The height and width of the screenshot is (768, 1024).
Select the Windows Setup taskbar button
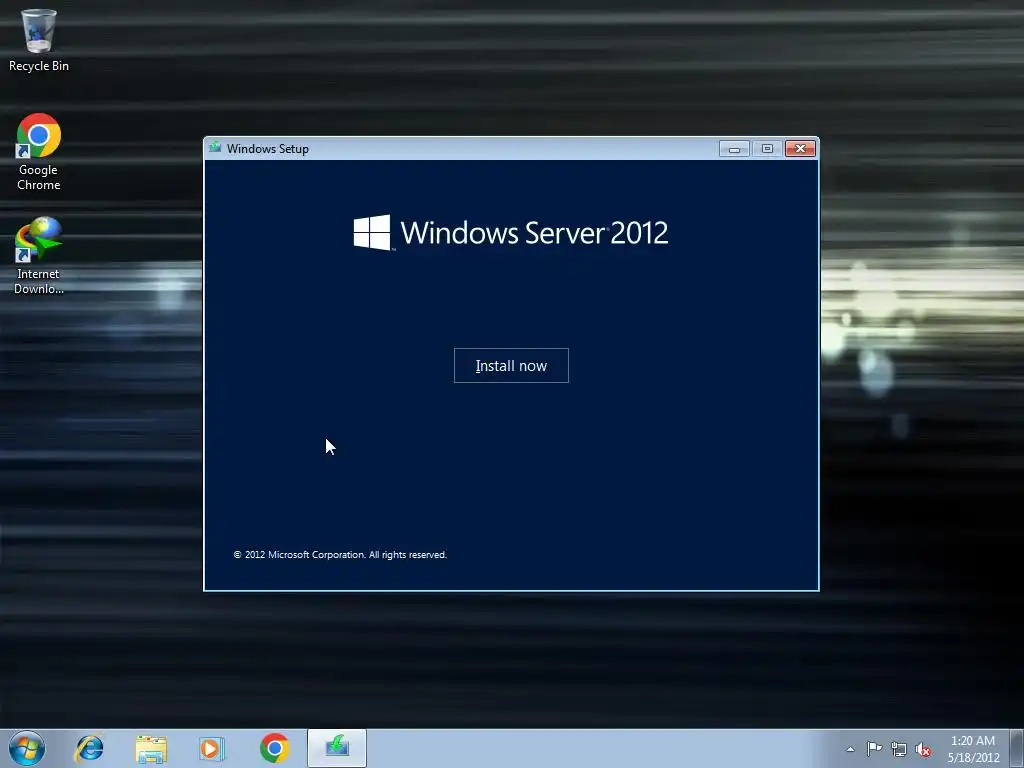click(x=337, y=748)
